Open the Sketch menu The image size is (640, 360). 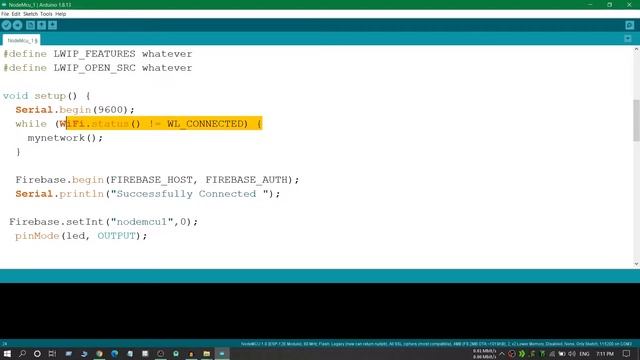(30, 14)
